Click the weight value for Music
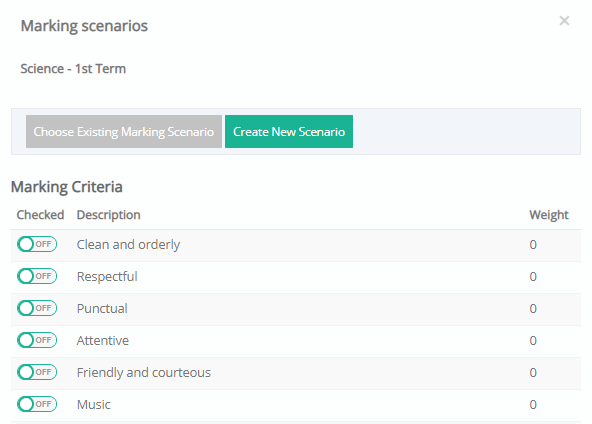The image size is (592, 424). pyautogui.click(x=533, y=405)
